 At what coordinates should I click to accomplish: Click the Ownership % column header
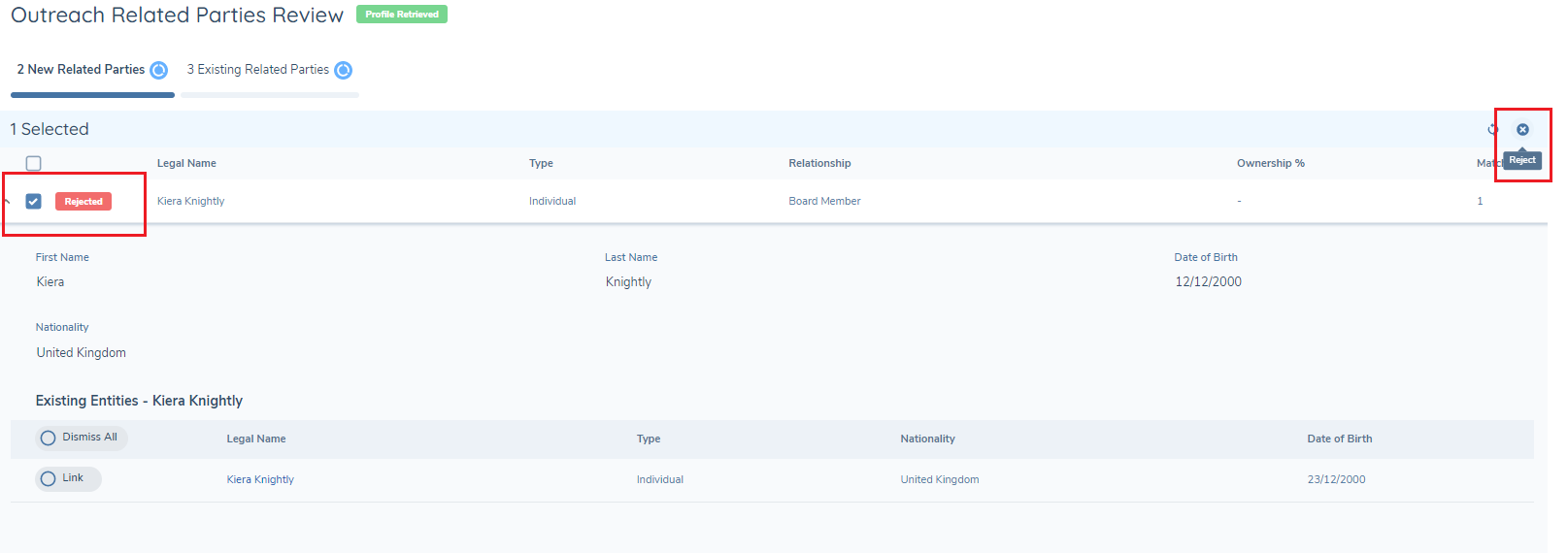pyautogui.click(x=1270, y=163)
